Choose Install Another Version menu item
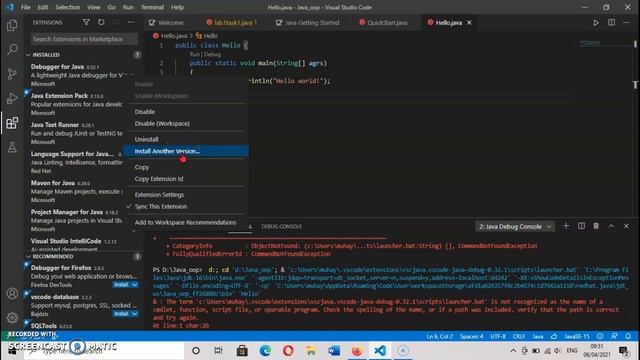The width and height of the screenshot is (640, 360). (x=186, y=151)
